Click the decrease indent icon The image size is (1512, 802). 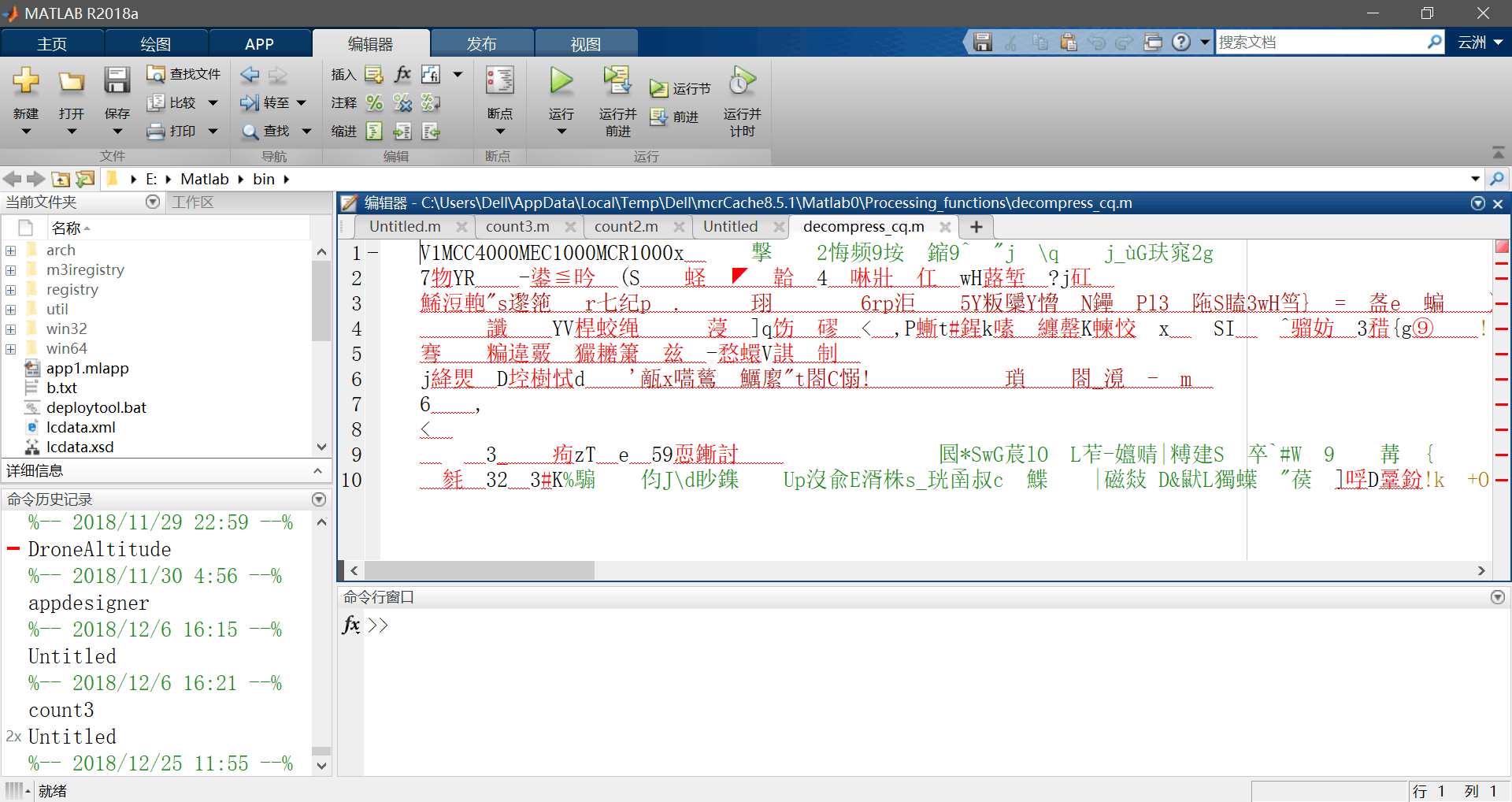[431, 131]
